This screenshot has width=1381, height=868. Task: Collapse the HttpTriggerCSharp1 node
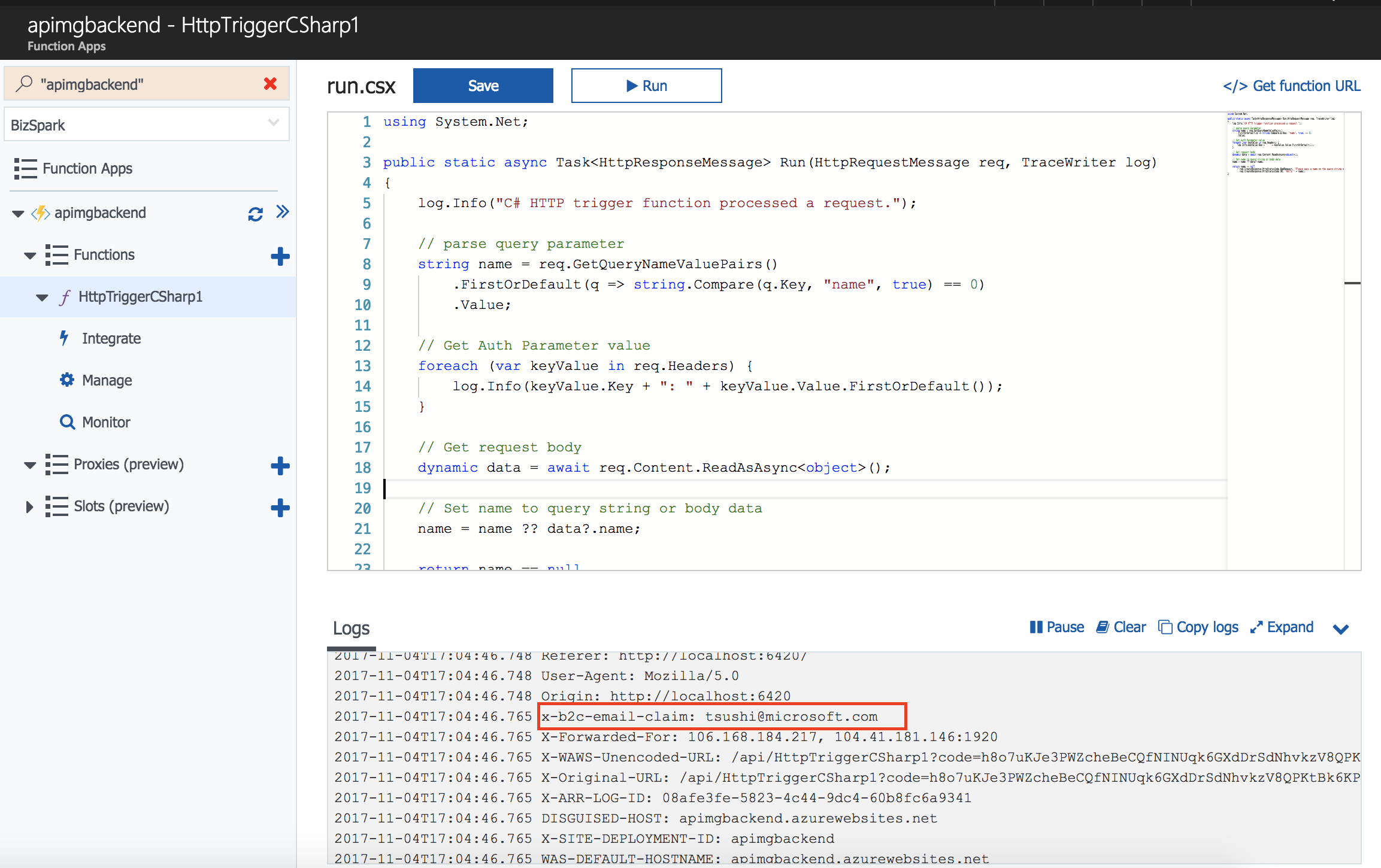coord(42,298)
